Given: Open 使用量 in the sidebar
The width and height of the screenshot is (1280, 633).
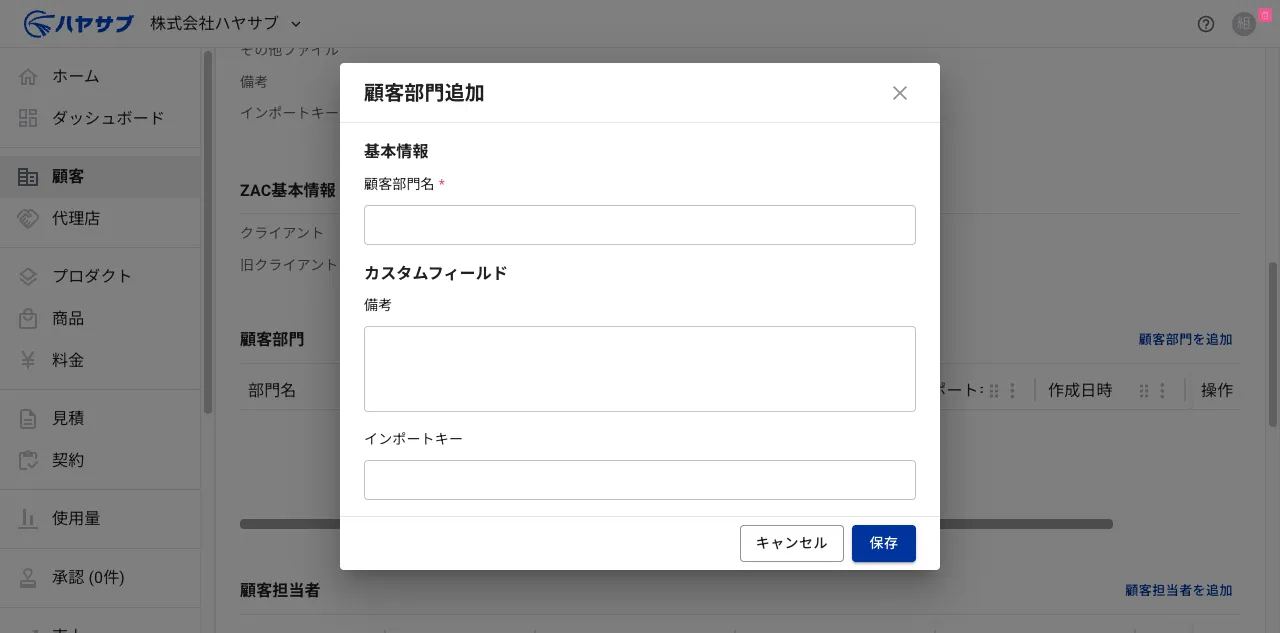Looking at the screenshot, I should tap(100, 518).
